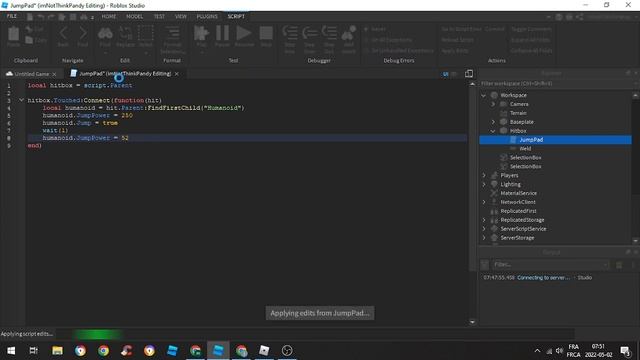Click the clear output trash icon
Image resolution: width=640 pixels, height=360 pixels.
(x=619, y=265)
